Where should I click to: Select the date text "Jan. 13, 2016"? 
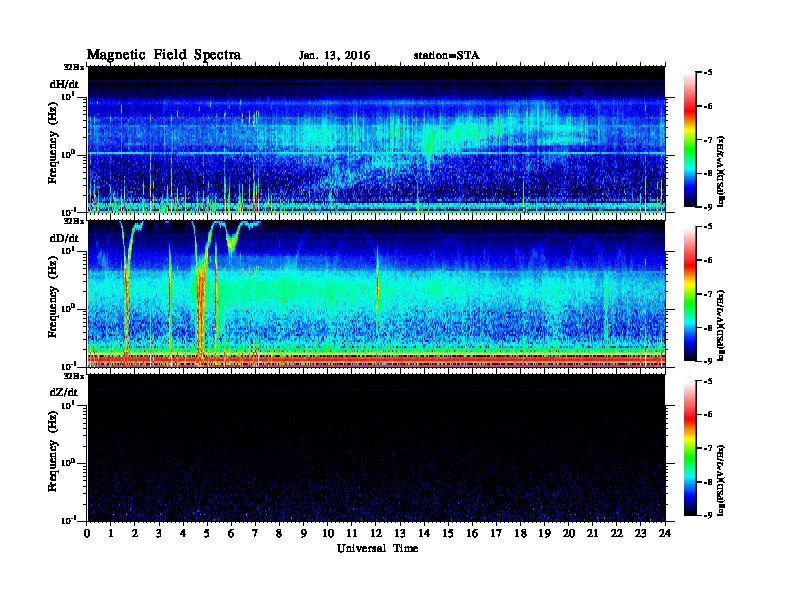334,56
